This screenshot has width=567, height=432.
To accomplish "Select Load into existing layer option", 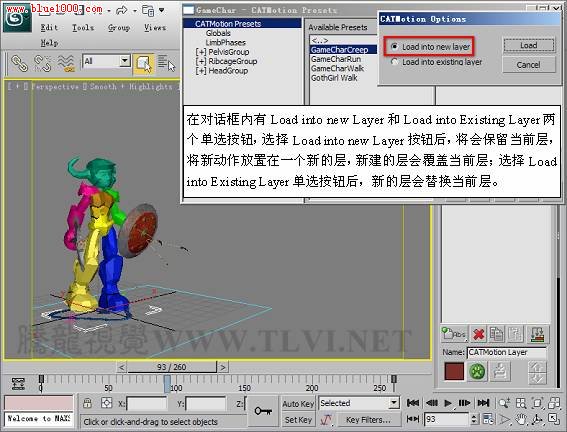I will point(437,62).
